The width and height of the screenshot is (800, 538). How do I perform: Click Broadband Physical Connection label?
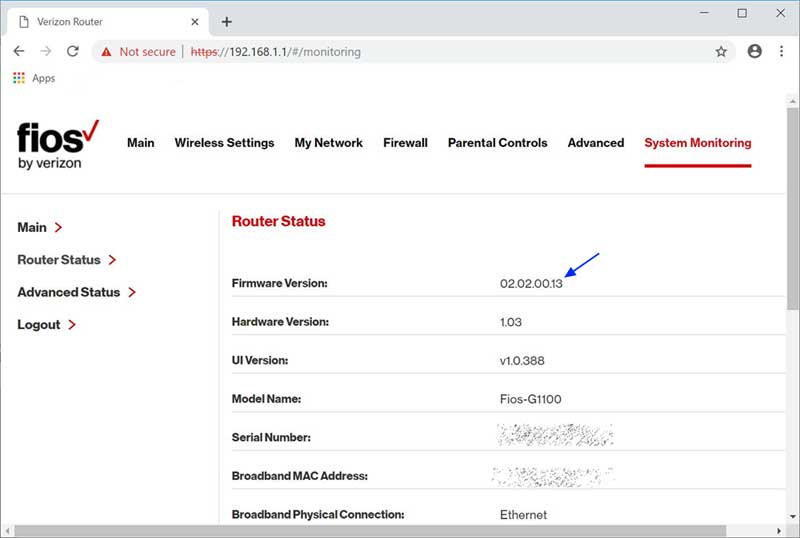pyautogui.click(x=318, y=515)
